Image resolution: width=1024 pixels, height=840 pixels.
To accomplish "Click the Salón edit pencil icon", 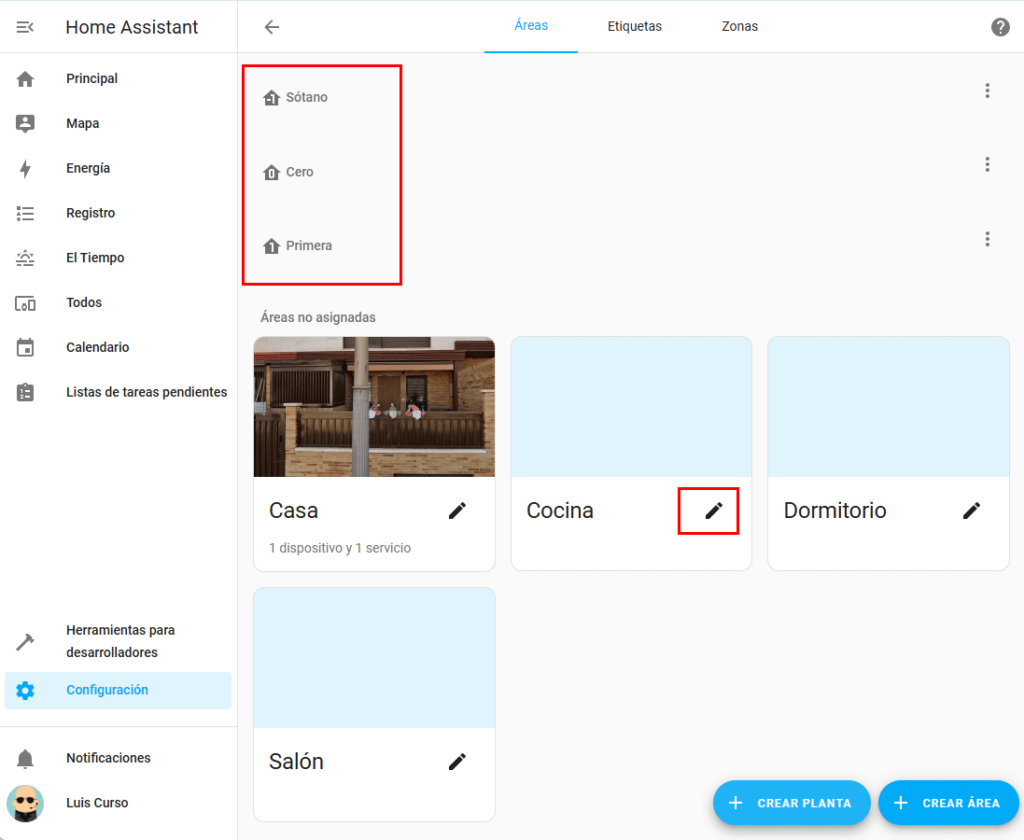I will pos(457,761).
